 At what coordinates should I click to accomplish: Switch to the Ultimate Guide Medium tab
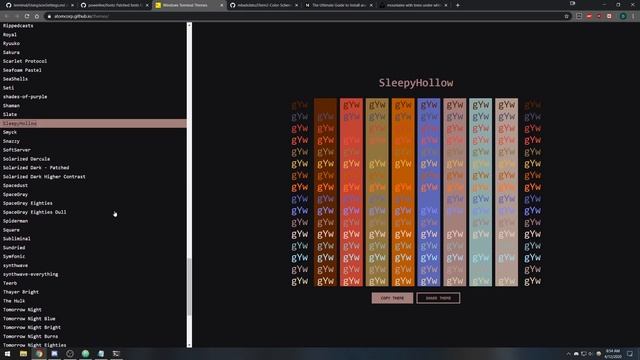tap(339, 5)
